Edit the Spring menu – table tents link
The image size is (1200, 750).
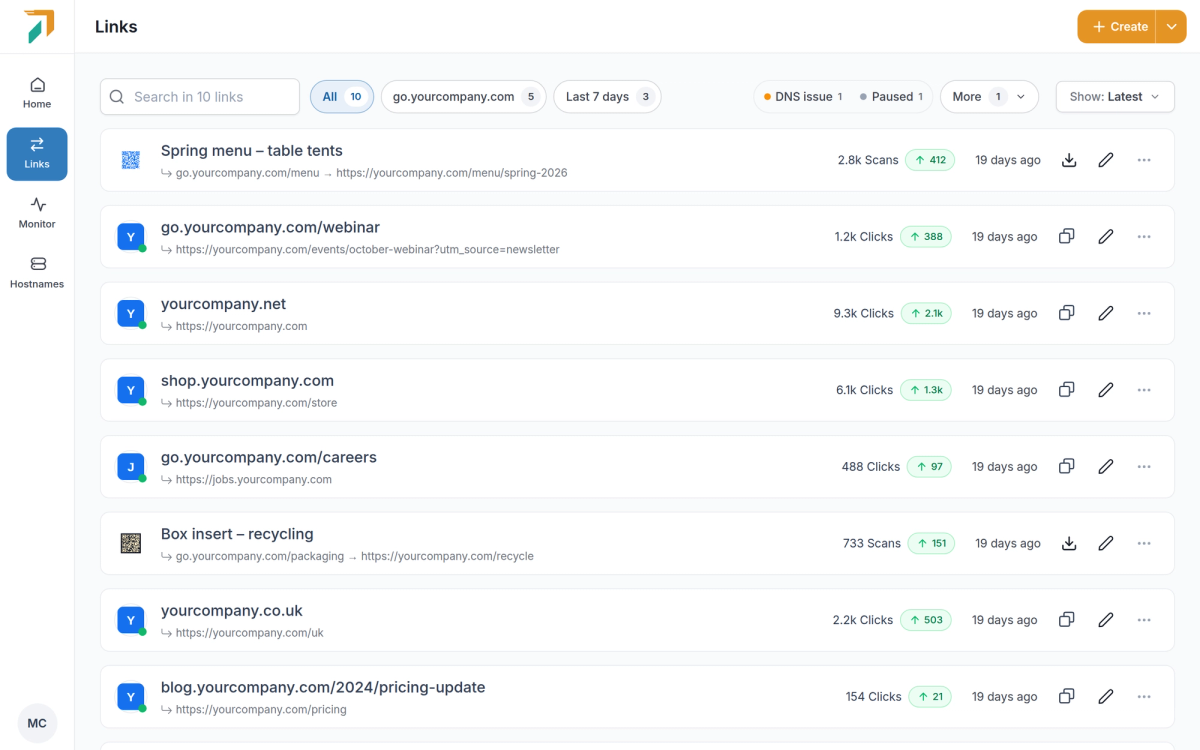pyautogui.click(x=1106, y=160)
